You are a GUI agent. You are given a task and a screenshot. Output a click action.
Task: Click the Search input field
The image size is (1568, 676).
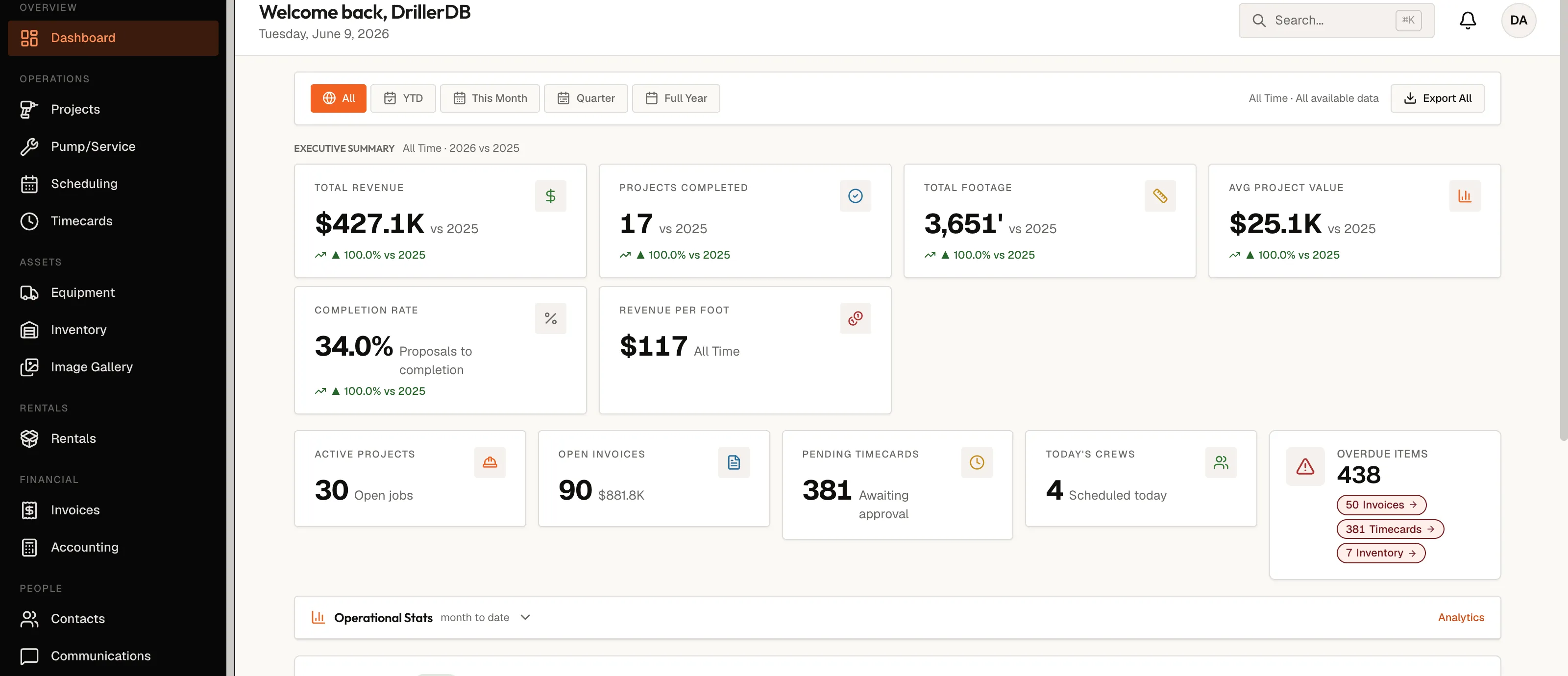(x=1336, y=21)
